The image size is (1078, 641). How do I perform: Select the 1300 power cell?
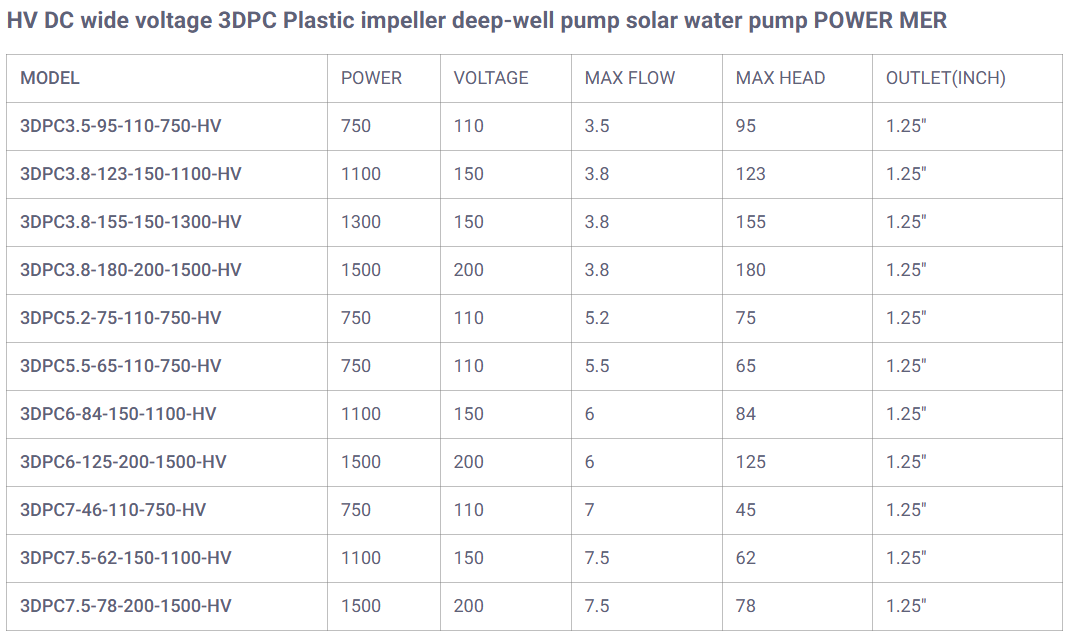pyautogui.click(x=361, y=222)
